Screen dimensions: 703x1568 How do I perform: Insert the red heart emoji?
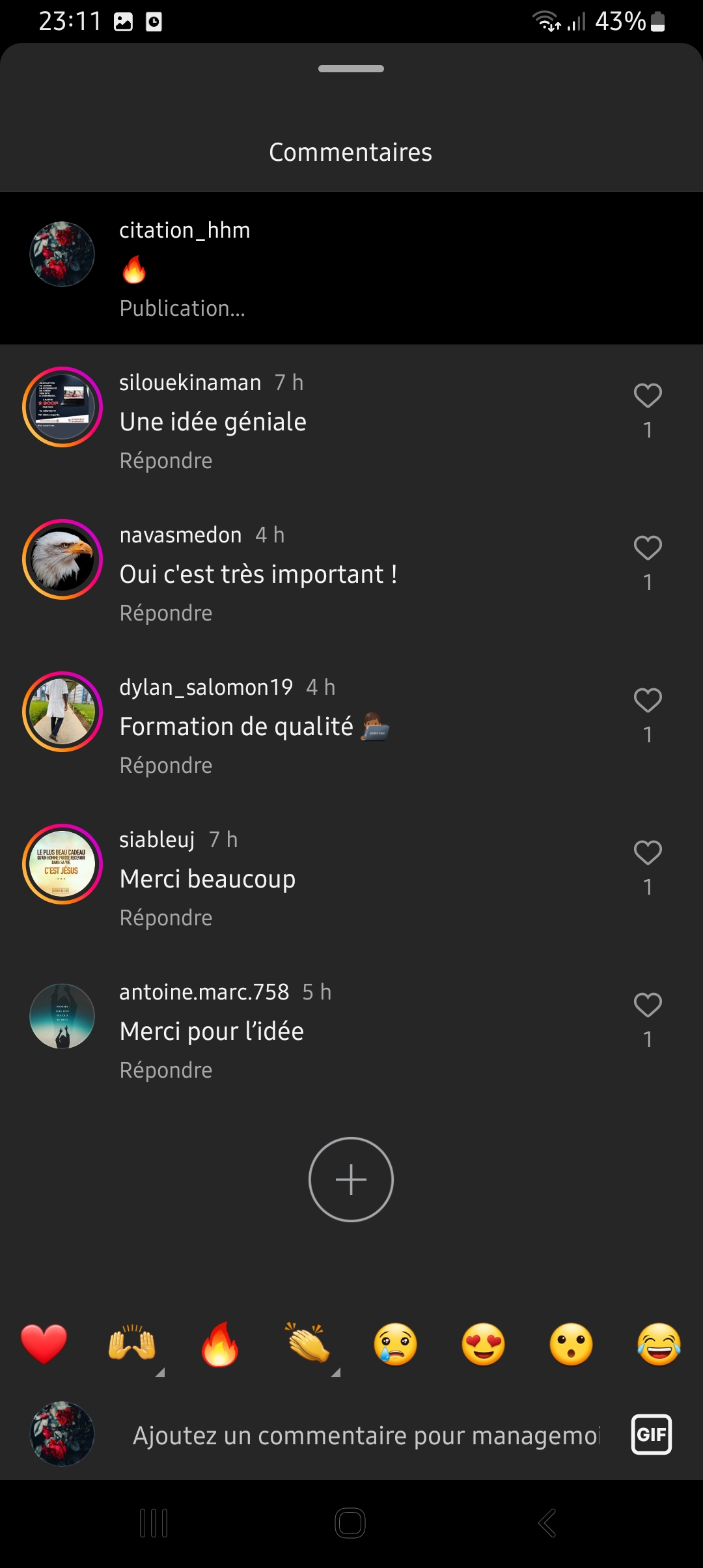44,1344
